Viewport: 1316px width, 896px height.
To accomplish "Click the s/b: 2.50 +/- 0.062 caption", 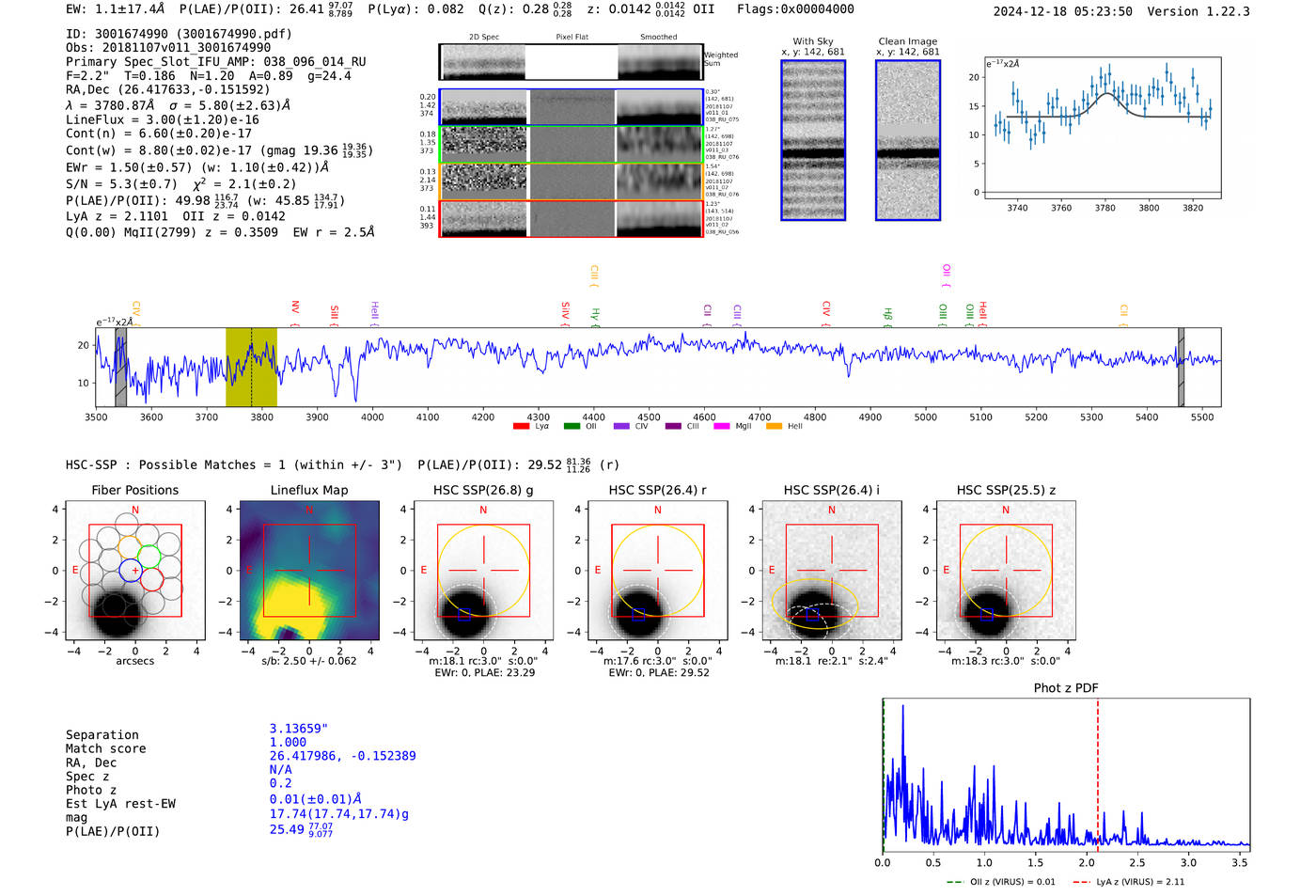I will [x=309, y=661].
